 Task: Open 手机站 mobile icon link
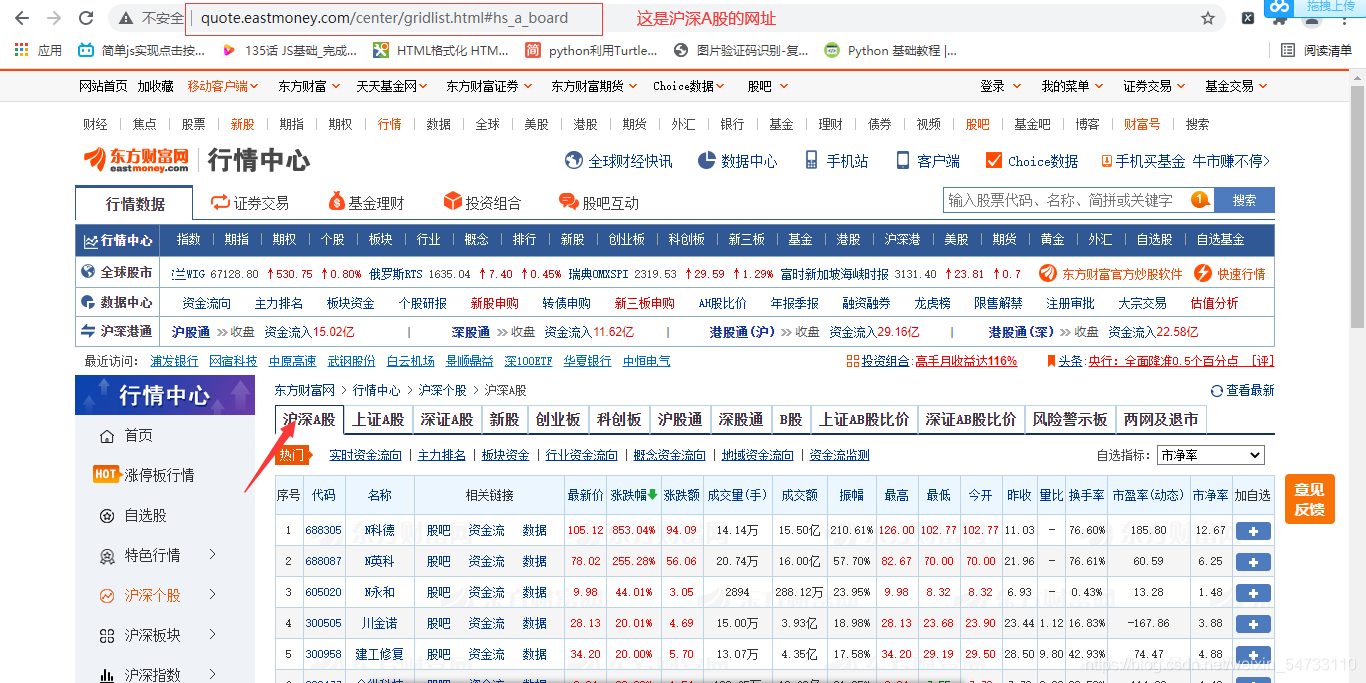point(837,161)
